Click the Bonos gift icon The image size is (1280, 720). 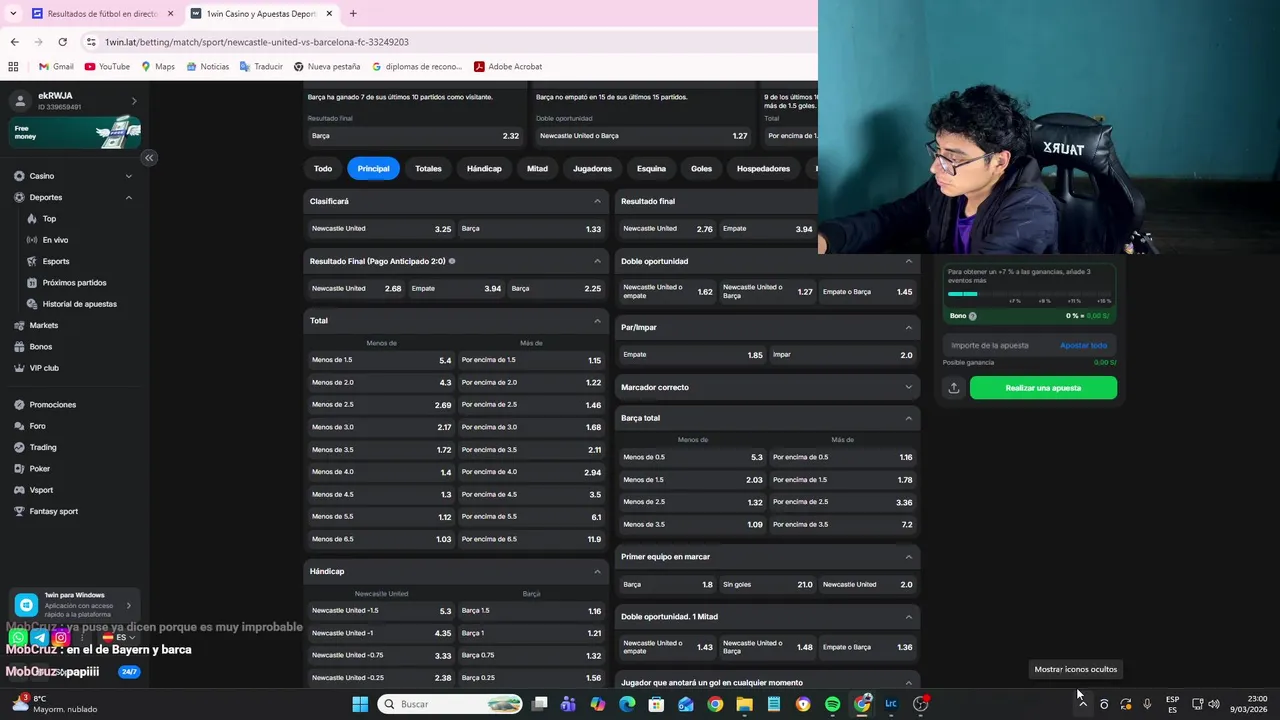tap(19, 347)
